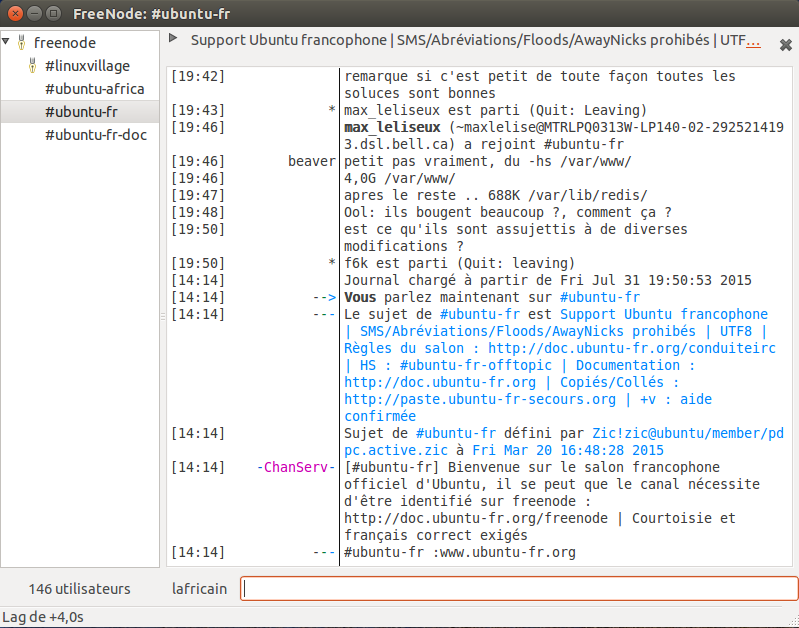799x628 pixels.
Task: Open the paste.ubuntu-fr-secours.org link
Action: pos(480,399)
